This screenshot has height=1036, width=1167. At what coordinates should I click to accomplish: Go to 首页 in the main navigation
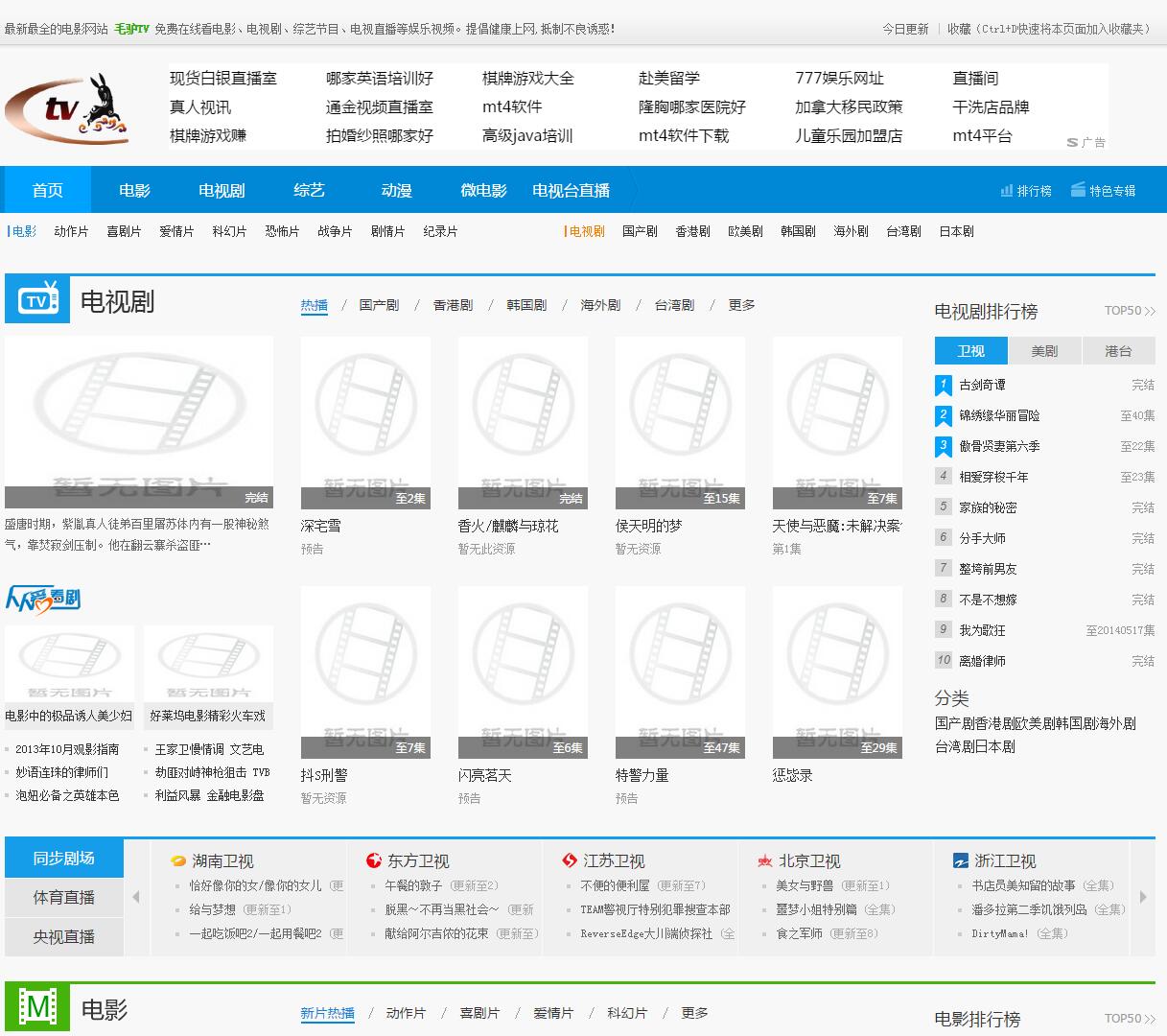(x=48, y=190)
